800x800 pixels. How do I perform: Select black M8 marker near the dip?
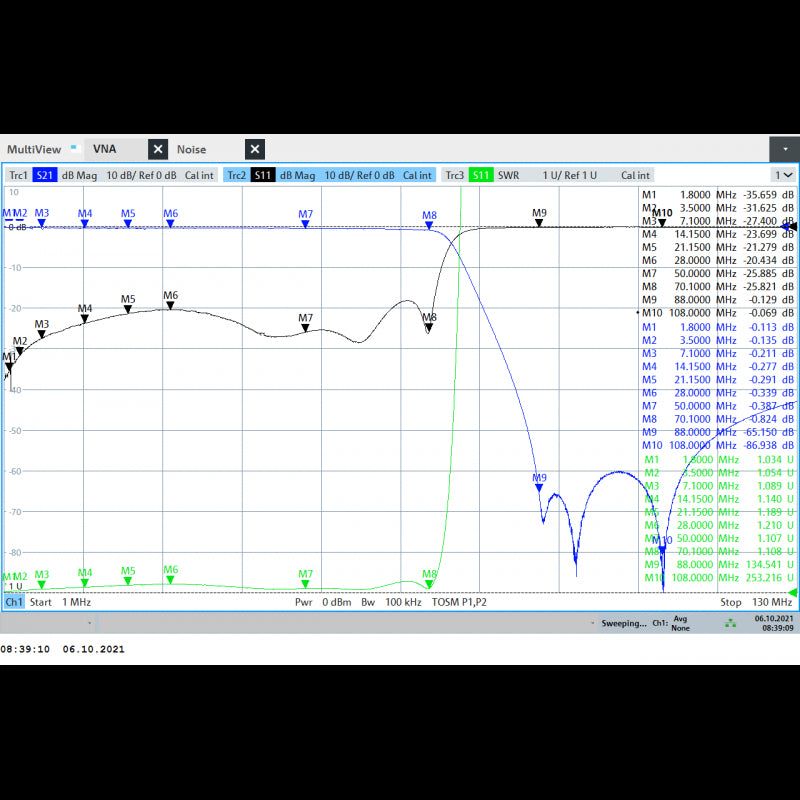429,329
